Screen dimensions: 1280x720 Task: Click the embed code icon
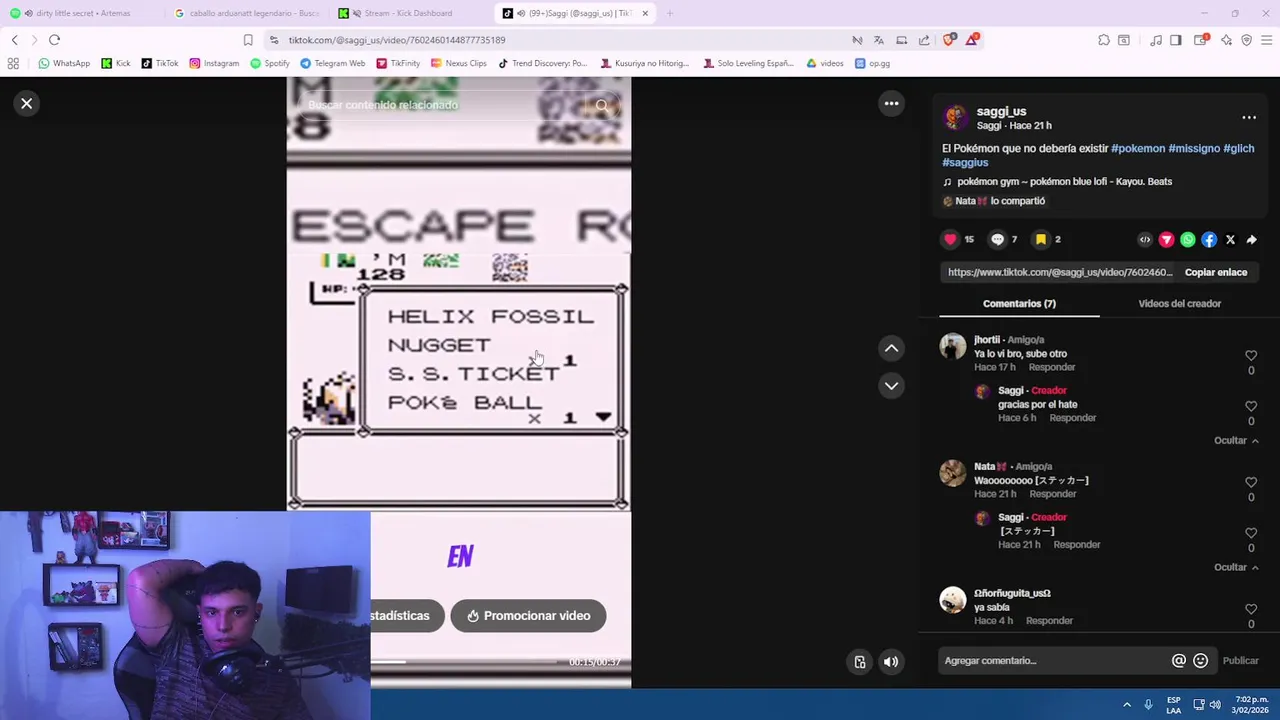[1145, 240]
